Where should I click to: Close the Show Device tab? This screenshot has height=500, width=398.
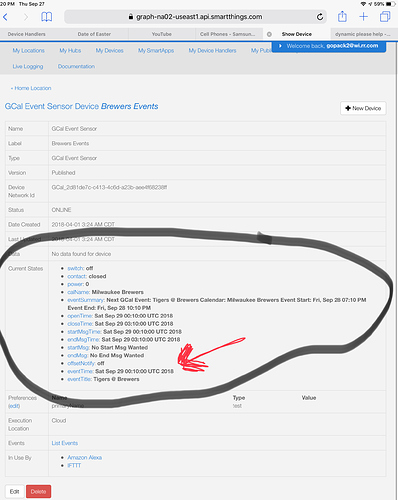269,34
